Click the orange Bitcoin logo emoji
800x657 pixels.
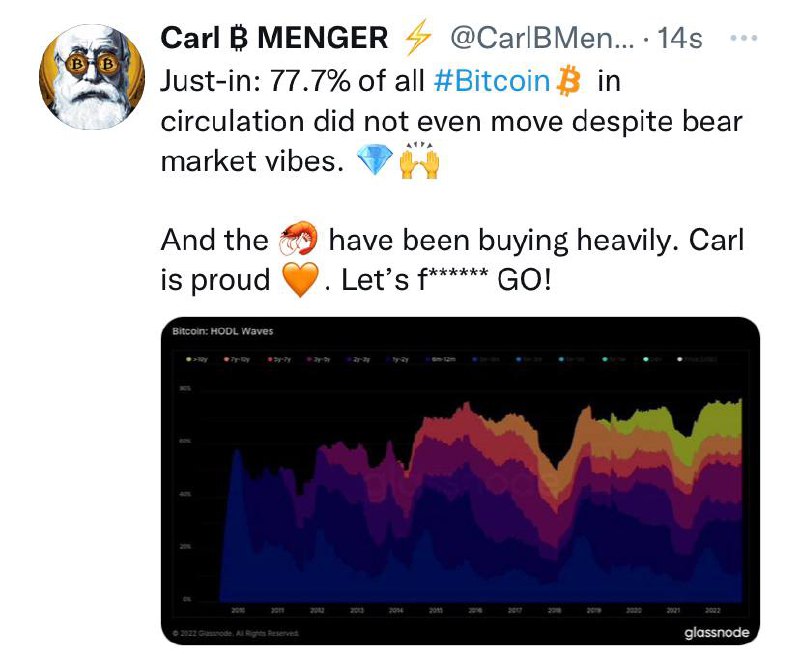click(x=568, y=81)
